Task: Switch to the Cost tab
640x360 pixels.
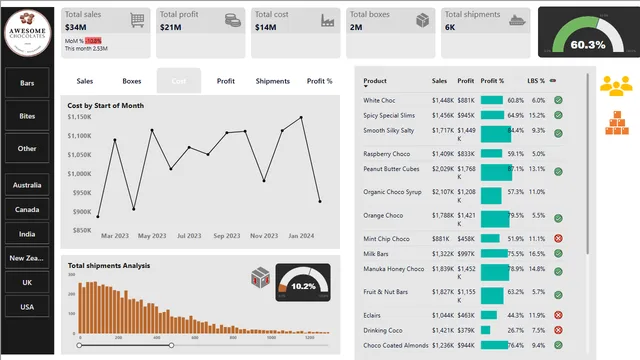Action: coord(179,81)
